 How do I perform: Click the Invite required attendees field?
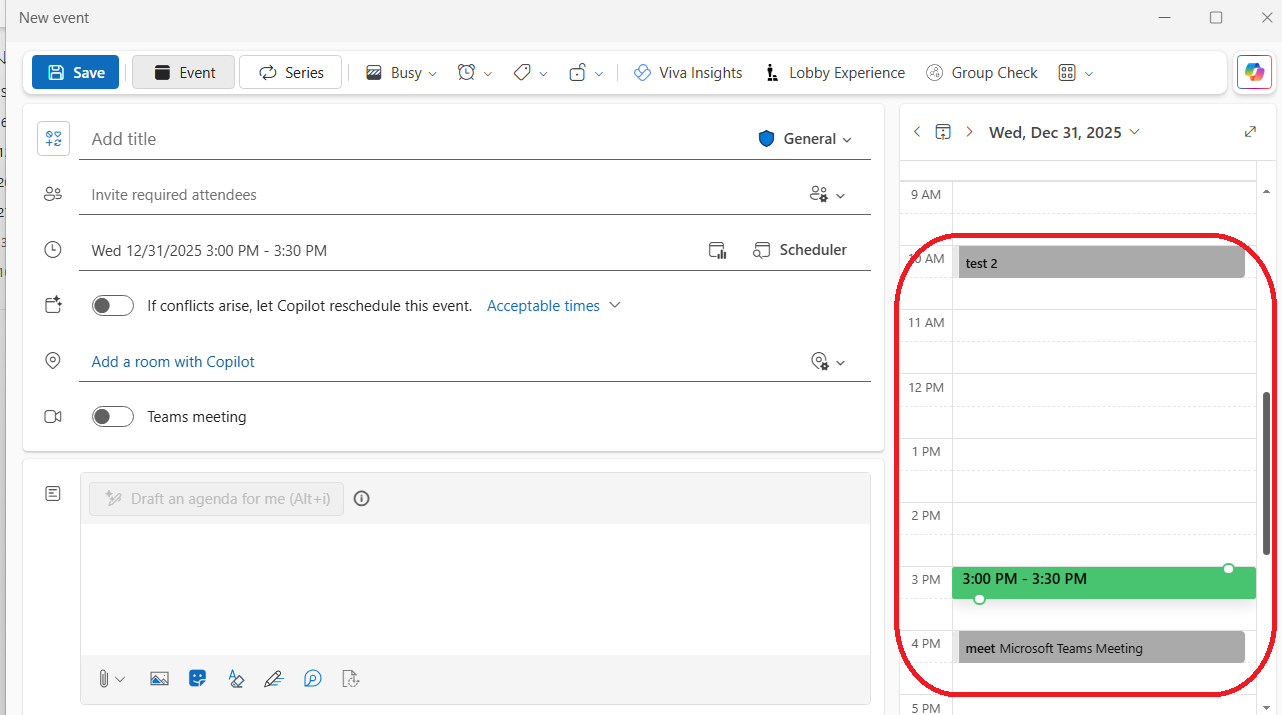click(440, 195)
